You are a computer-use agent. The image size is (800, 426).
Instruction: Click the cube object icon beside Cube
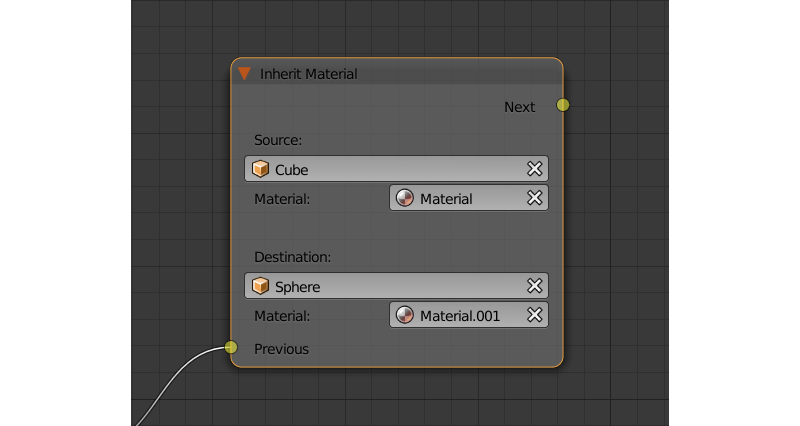260,170
